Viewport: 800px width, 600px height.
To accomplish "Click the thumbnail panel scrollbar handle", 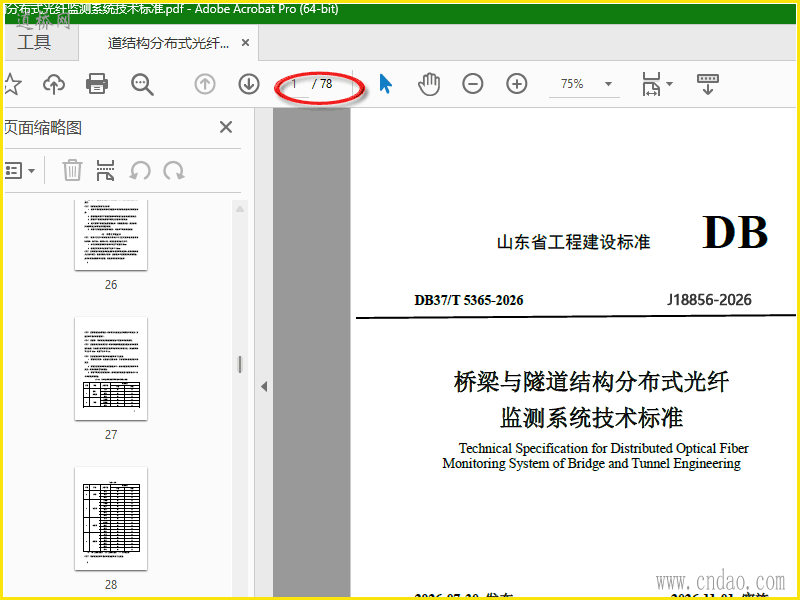I will 240,364.
